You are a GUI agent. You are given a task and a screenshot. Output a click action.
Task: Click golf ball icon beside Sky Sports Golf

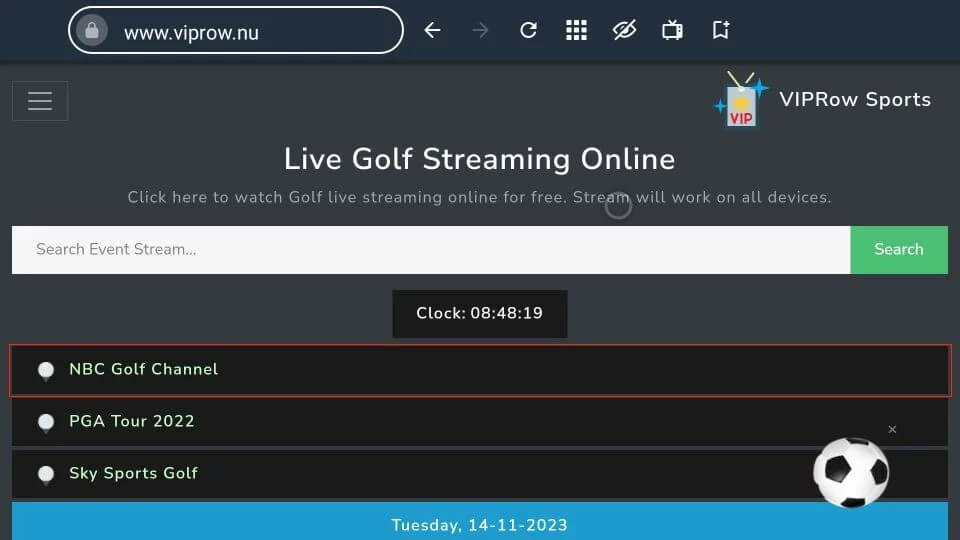[x=46, y=474]
